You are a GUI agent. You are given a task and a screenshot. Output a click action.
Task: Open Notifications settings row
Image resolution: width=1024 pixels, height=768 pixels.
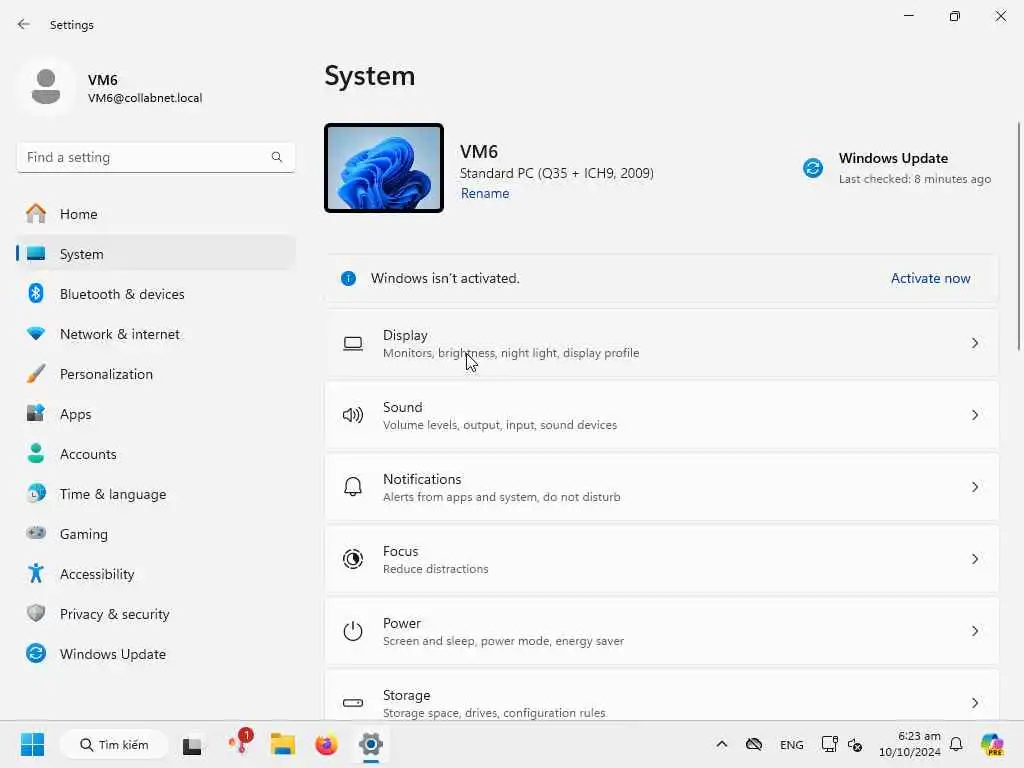click(x=662, y=487)
